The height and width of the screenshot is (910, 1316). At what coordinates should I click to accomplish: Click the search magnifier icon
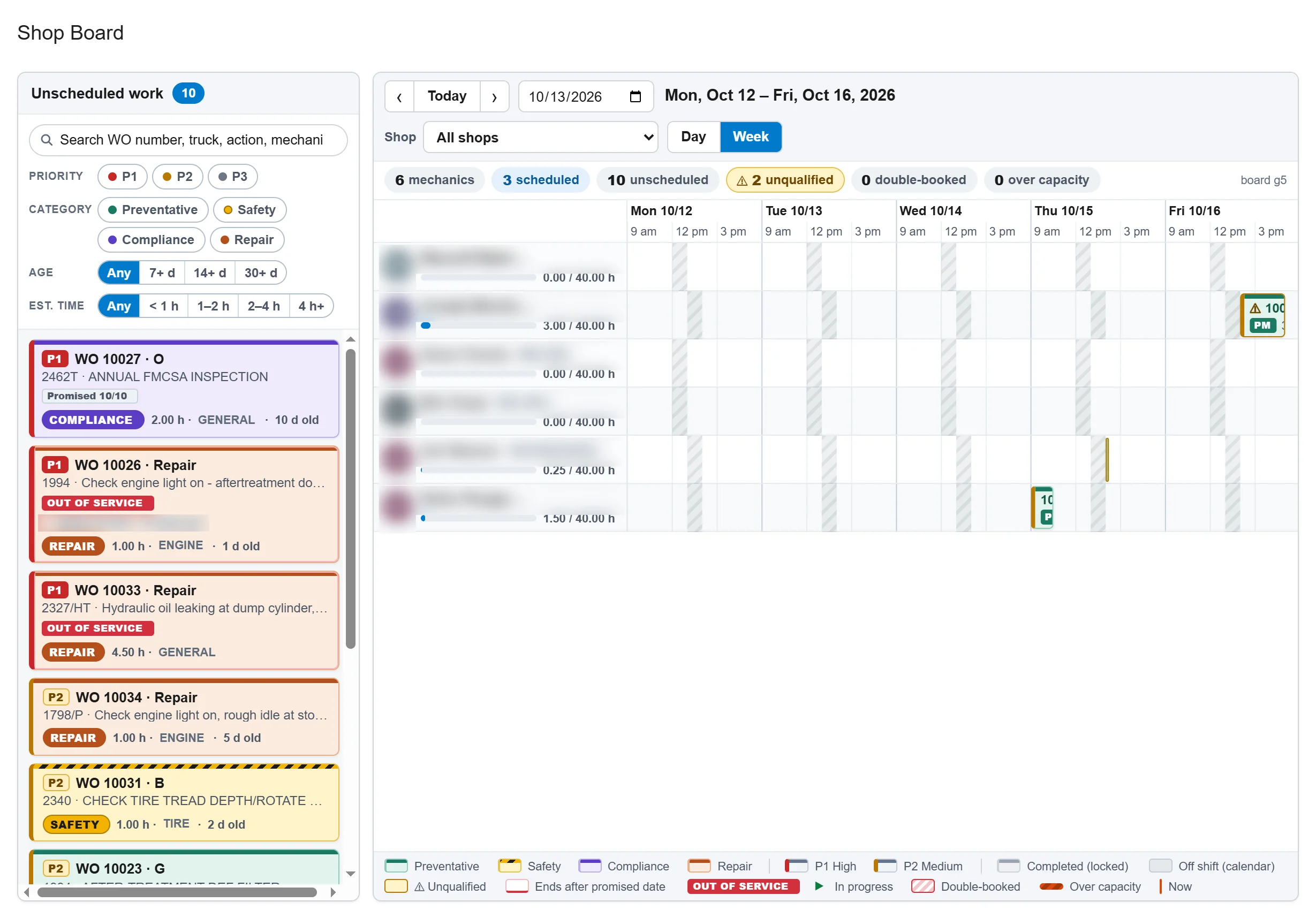pyautogui.click(x=47, y=140)
